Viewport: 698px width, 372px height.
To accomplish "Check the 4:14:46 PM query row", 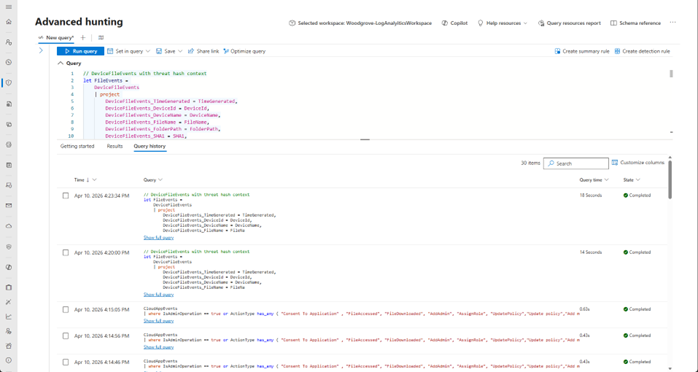I will pos(65,362).
